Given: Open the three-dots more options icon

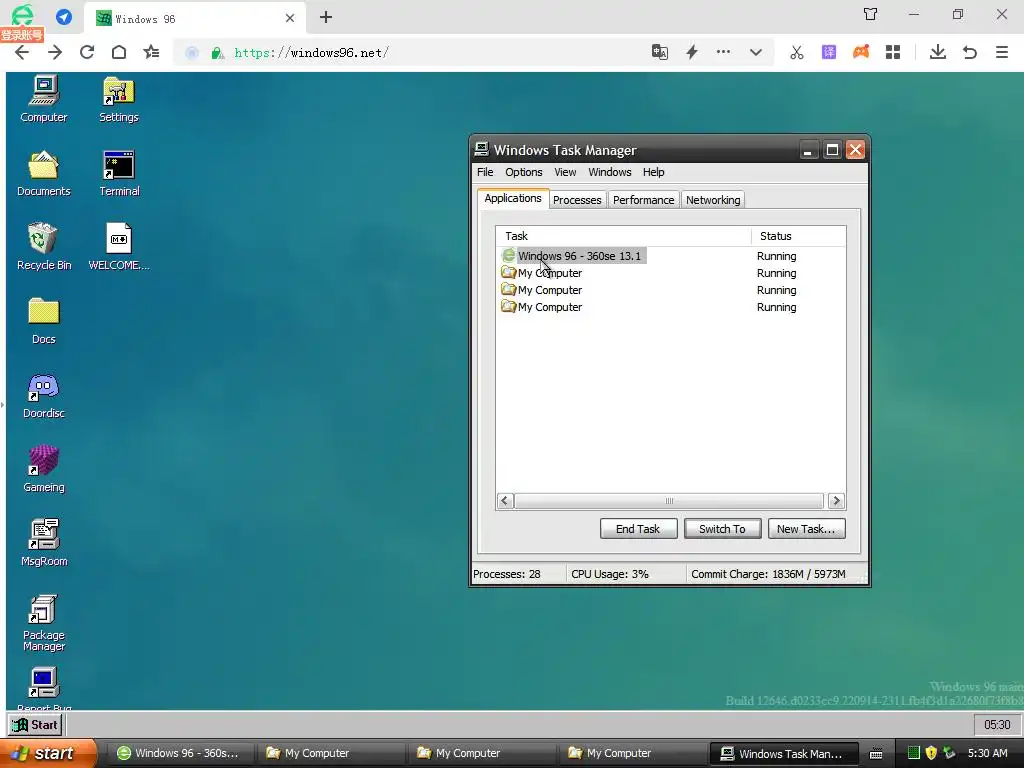Looking at the screenshot, I should pyautogui.click(x=723, y=52).
